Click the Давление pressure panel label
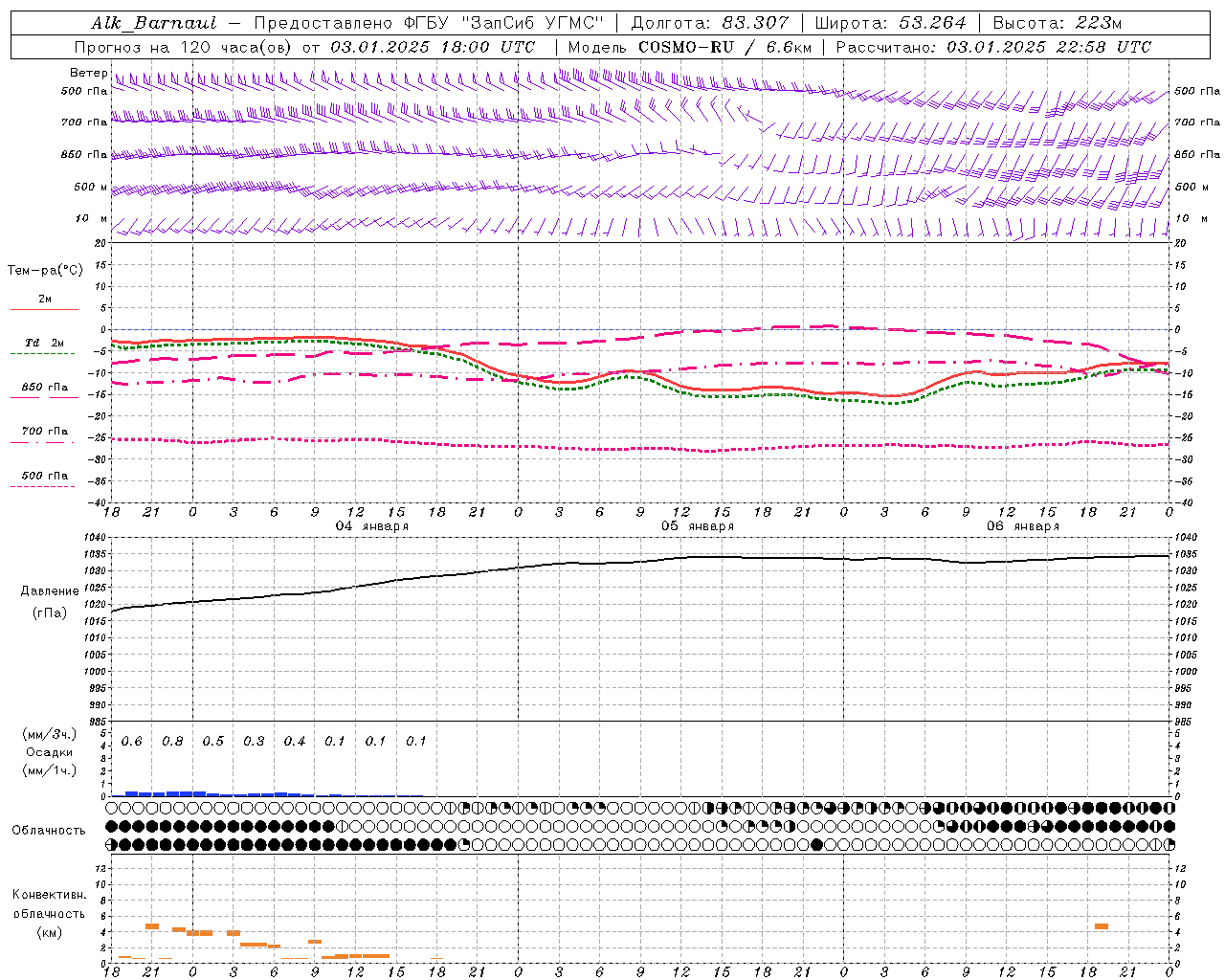Viewport: 1225px width, 980px height. tap(50, 591)
